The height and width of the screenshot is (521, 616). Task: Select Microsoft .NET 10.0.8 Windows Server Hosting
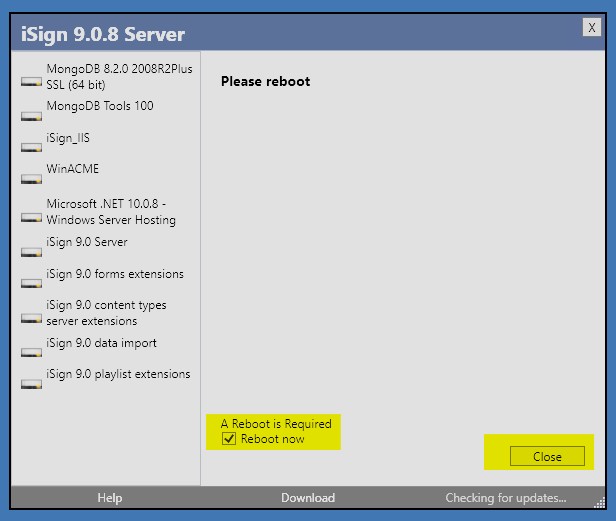click(x=111, y=212)
